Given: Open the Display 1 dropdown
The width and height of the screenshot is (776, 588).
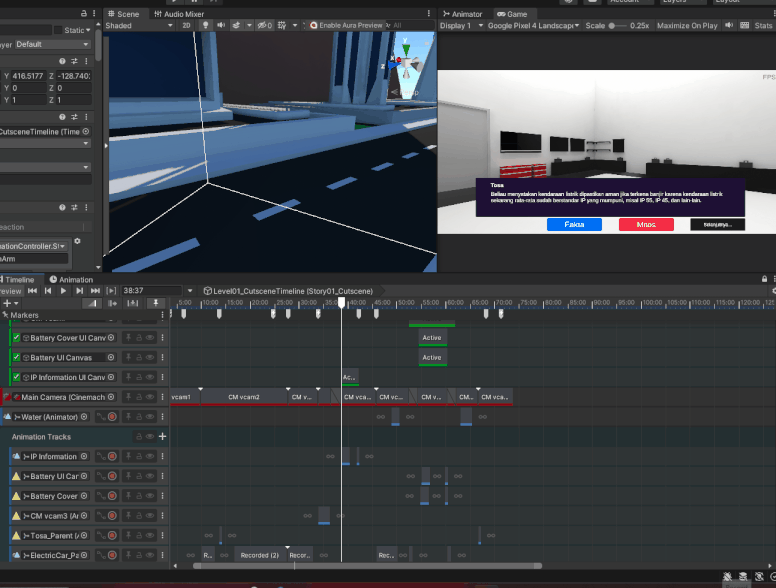Looking at the screenshot, I should [x=460, y=26].
